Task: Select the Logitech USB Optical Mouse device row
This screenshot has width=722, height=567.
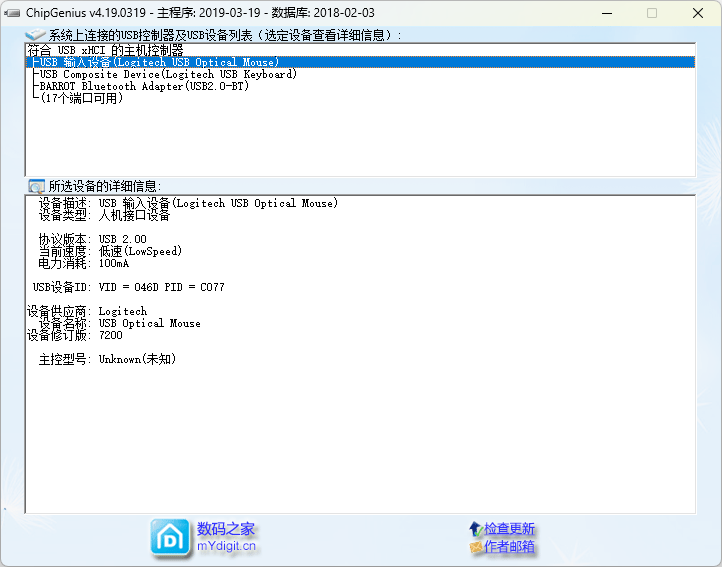Action: (x=361, y=62)
